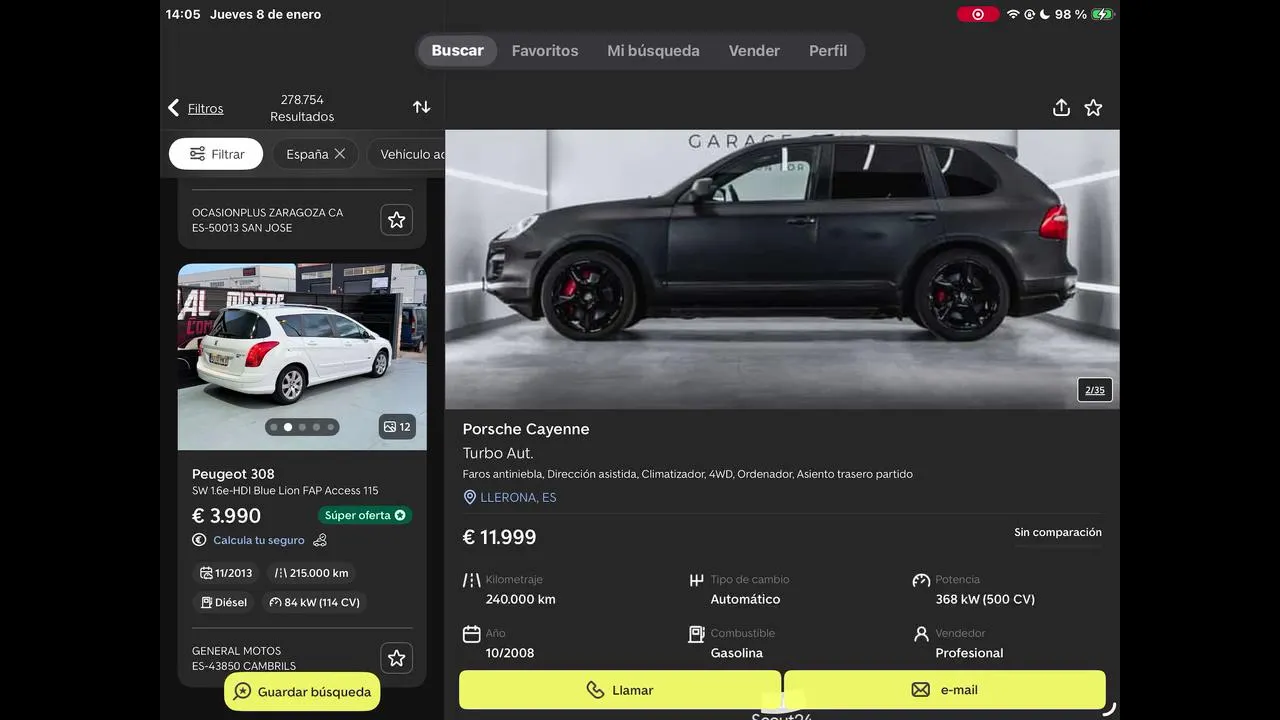Open the Mi búsqueda tab
Viewport: 1280px width, 720px height.
pos(653,51)
